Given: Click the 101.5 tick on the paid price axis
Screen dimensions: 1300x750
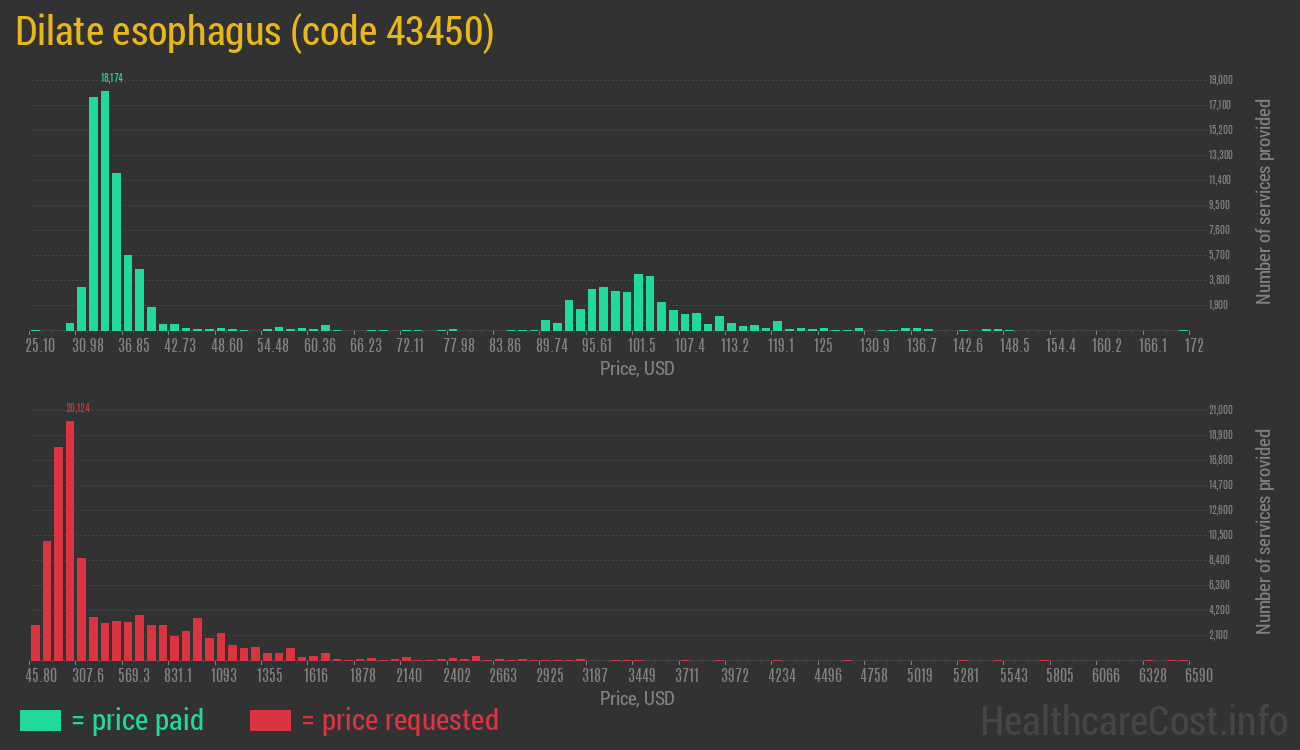Looking at the screenshot, I should tap(641, 346).
